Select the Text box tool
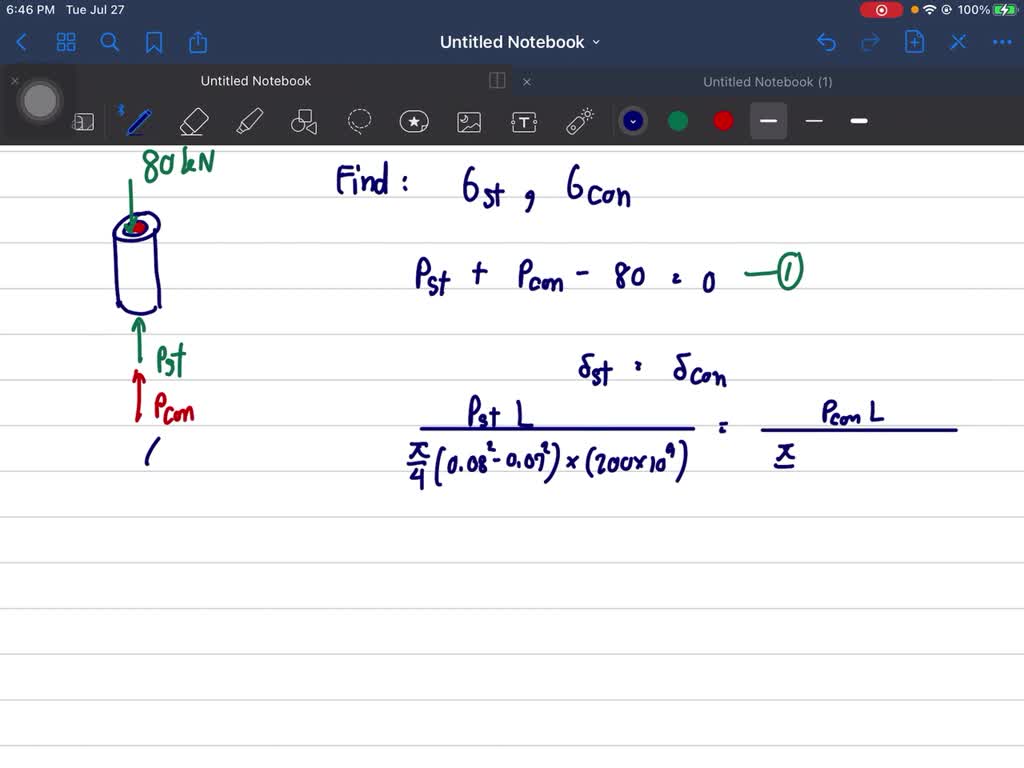The width and height of the screenshot is (1024, 768). click(524, 122)
